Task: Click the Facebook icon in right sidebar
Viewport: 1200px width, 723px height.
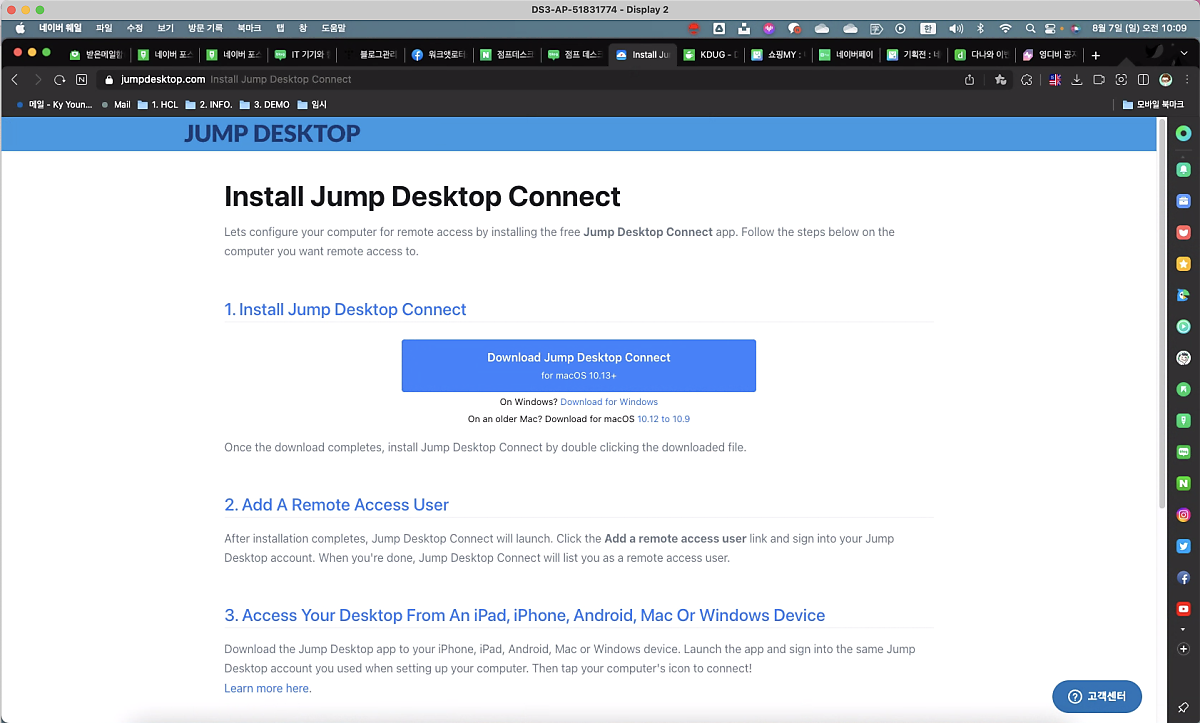Action: pos(1183,578)
